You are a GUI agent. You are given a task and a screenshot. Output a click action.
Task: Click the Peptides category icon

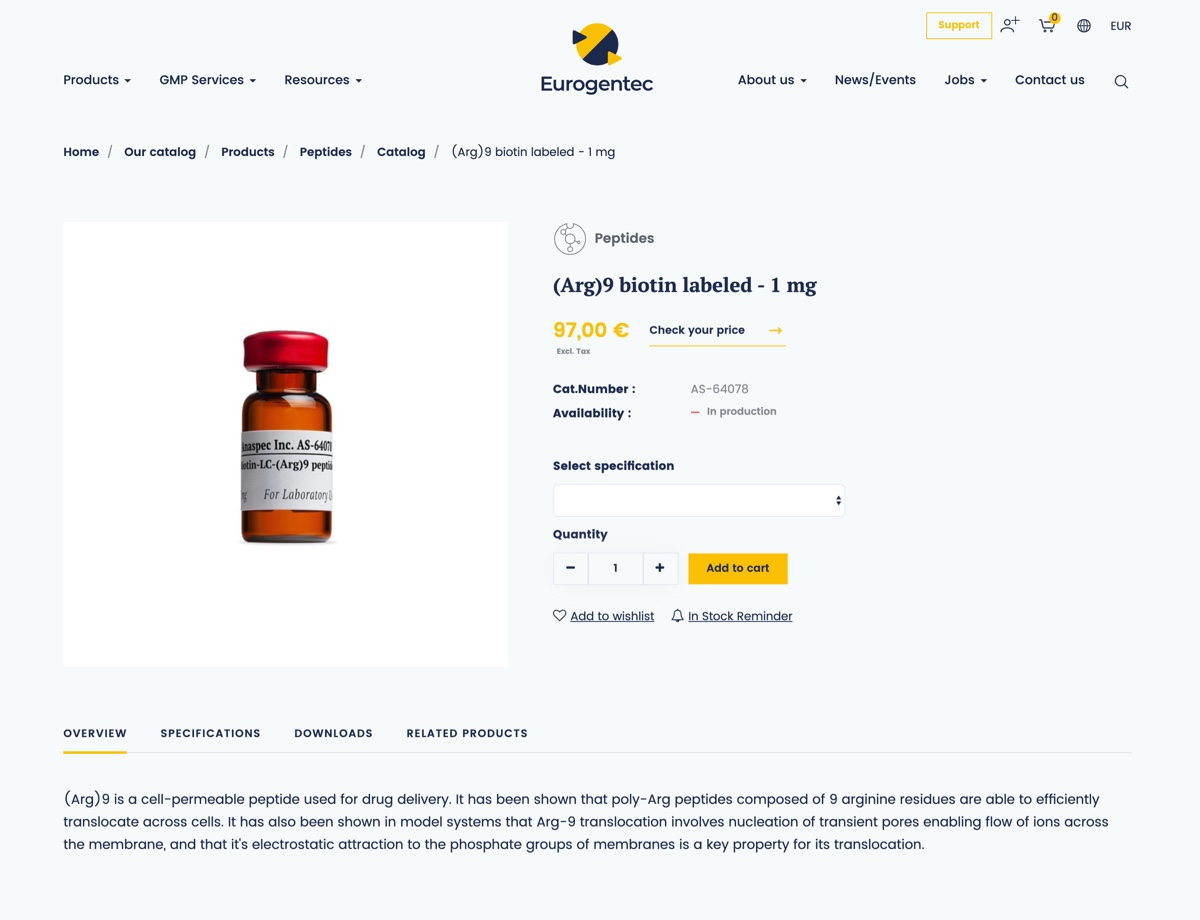[x=570, y=239]
